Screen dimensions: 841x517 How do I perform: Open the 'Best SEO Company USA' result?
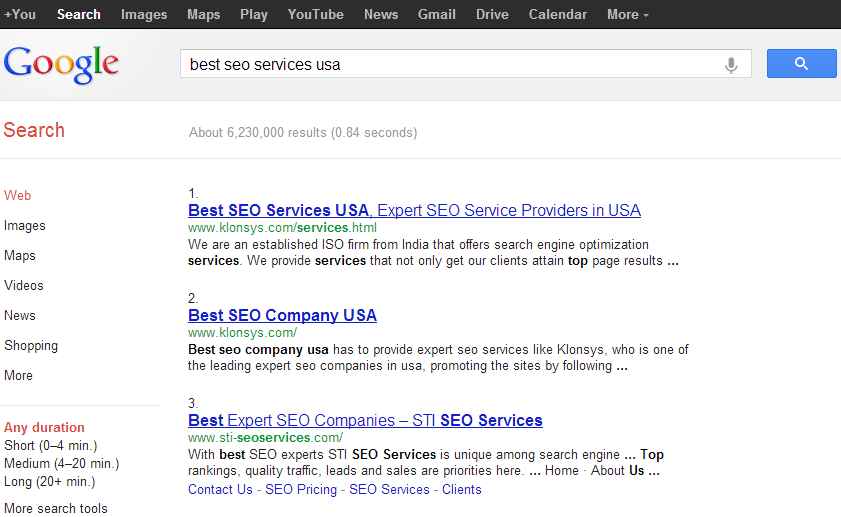(282, 315)
